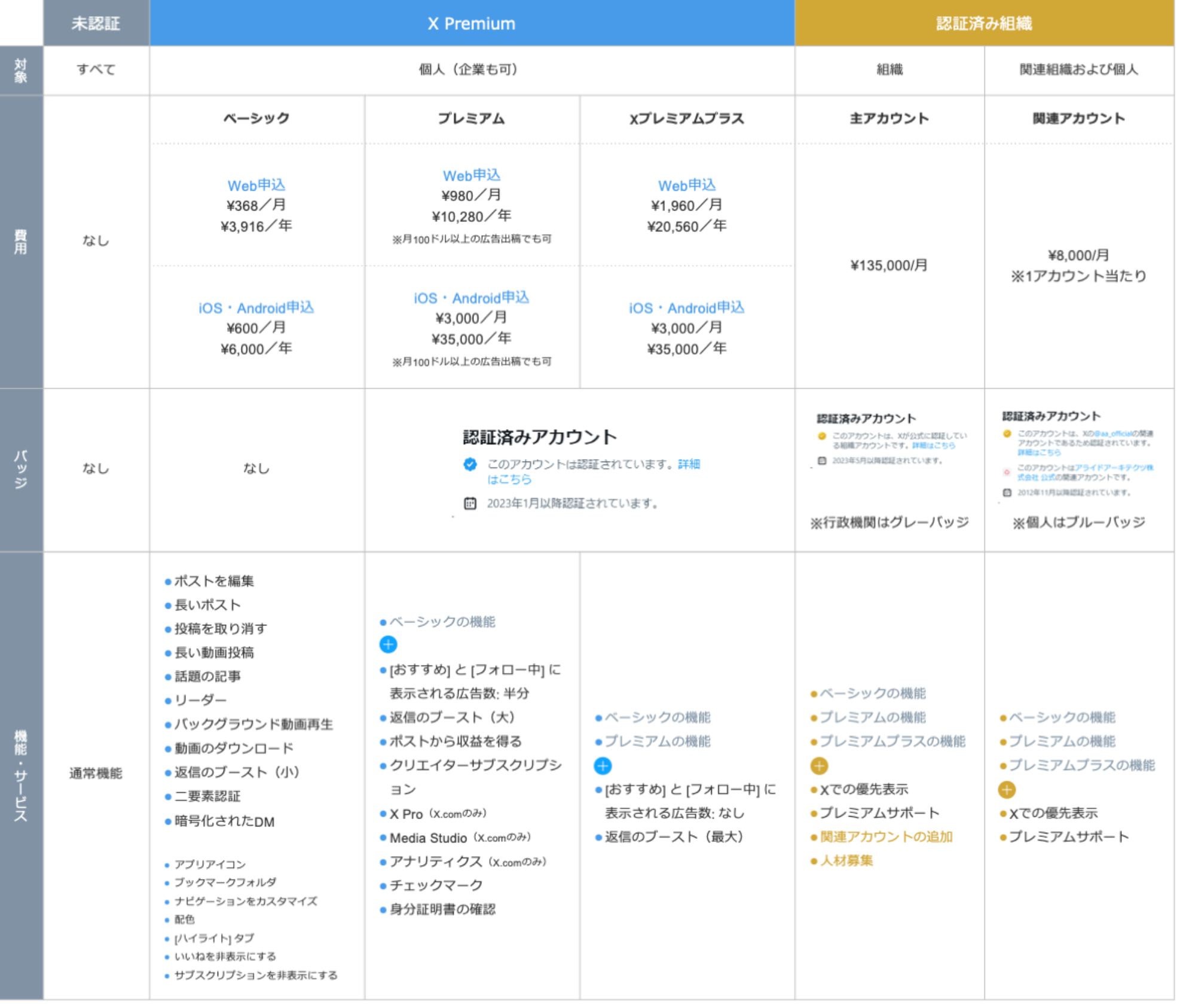Click the blue plus icon under ベーシックの機能
The height and width of the screenshot is (1008, 1180).
point(389,644)
